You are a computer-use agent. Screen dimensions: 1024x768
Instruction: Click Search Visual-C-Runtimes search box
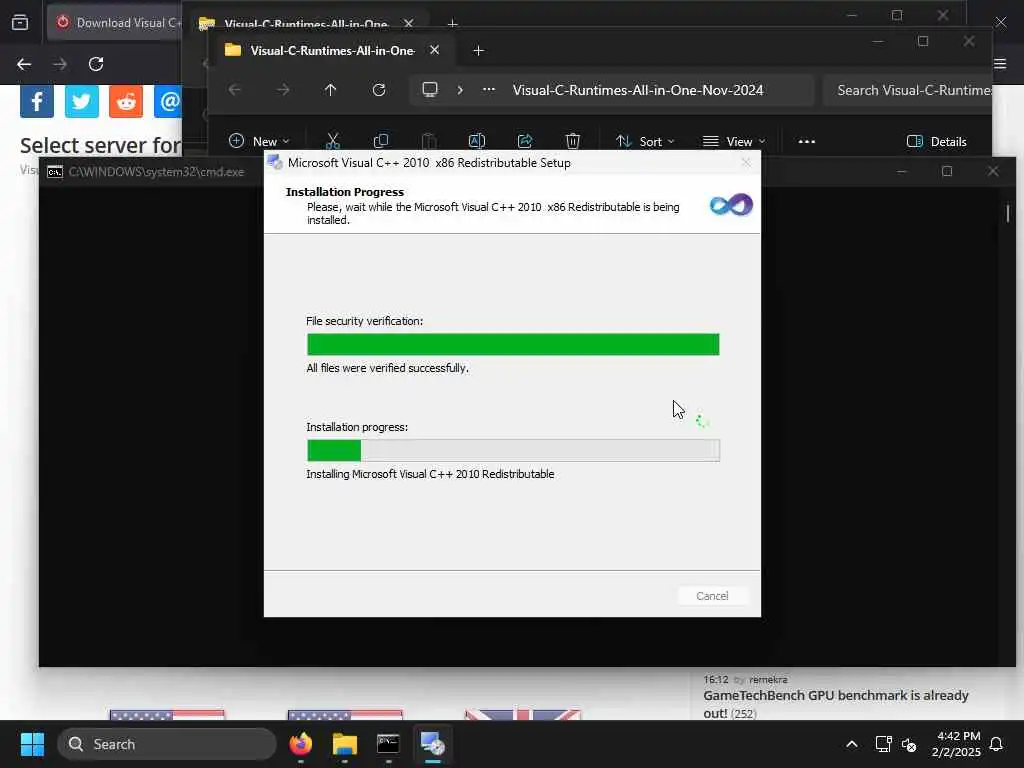coord(908,90)
